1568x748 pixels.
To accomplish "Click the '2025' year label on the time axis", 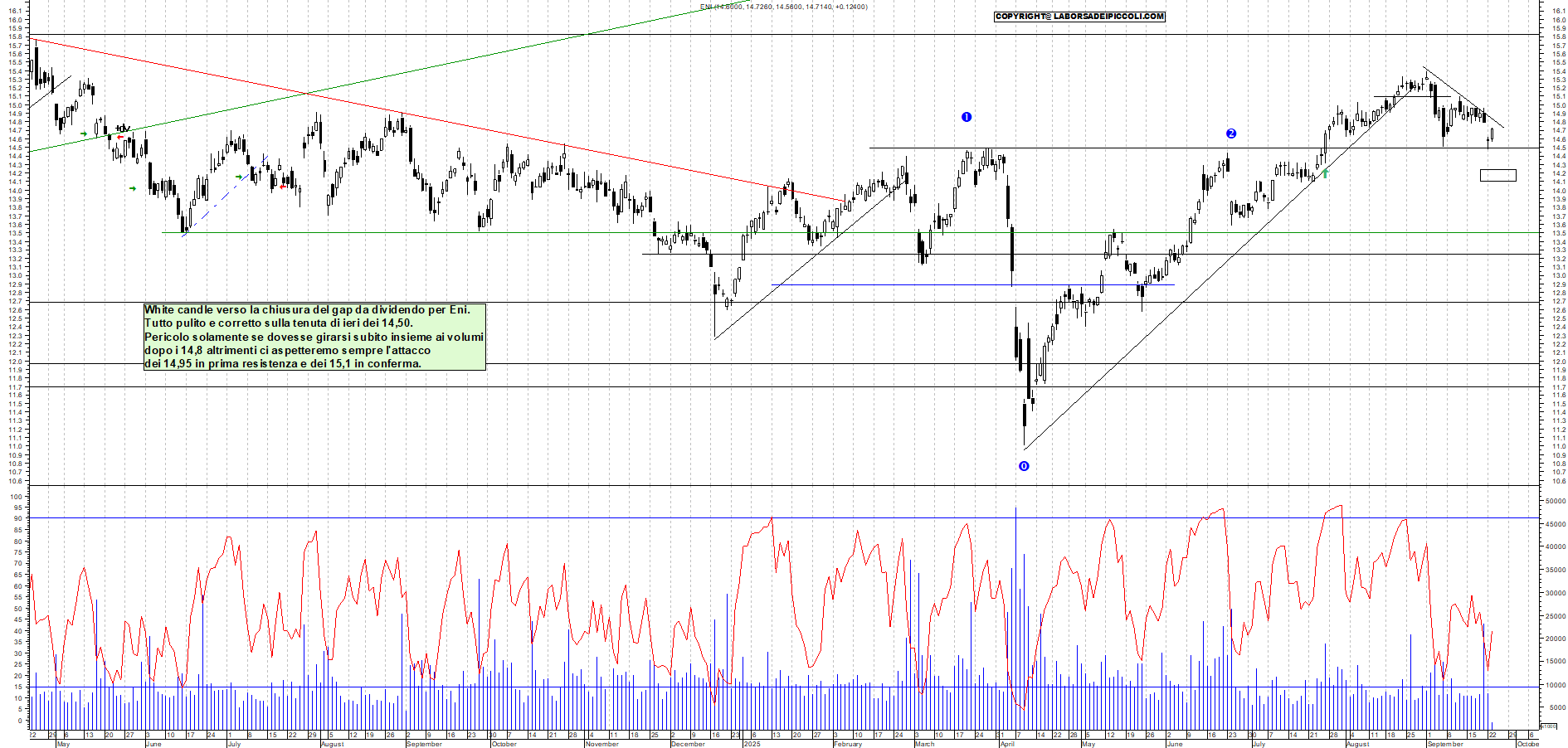I will (752, 744).
